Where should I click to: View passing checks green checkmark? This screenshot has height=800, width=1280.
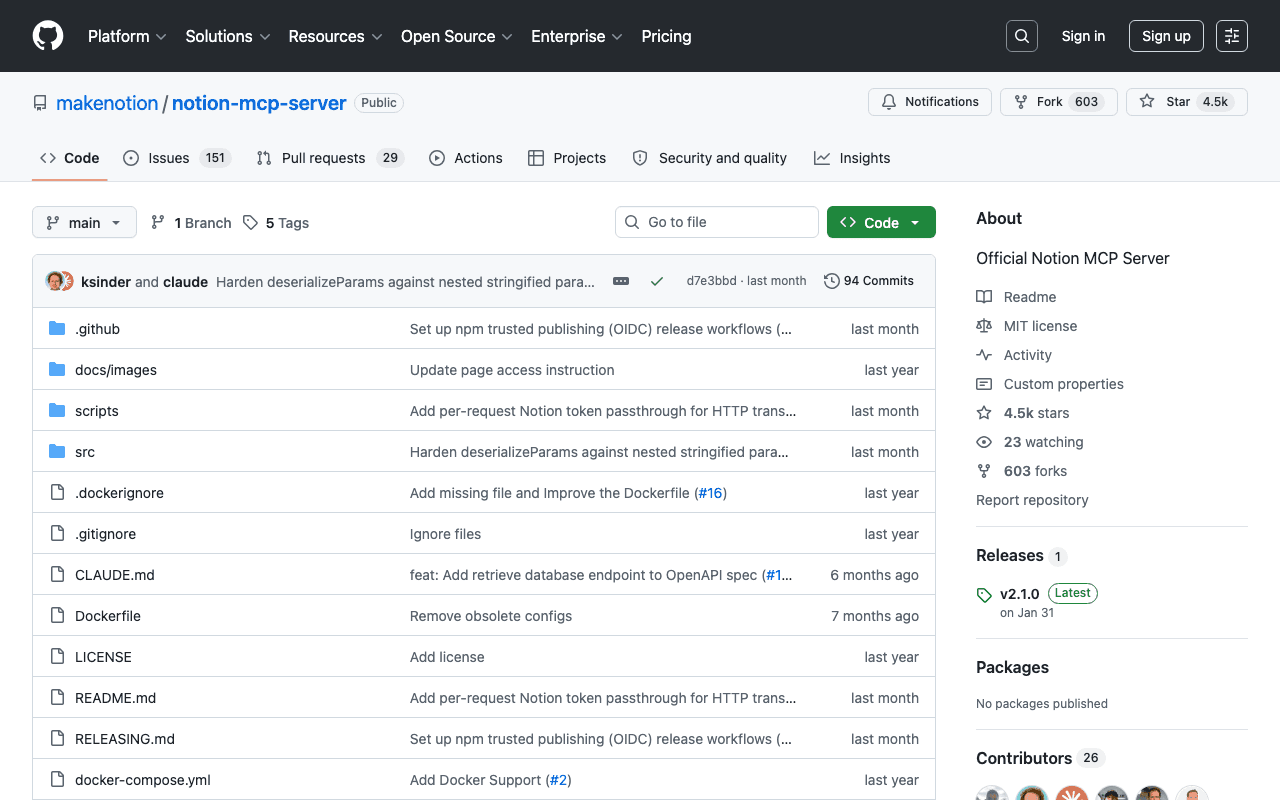point(657,281)
